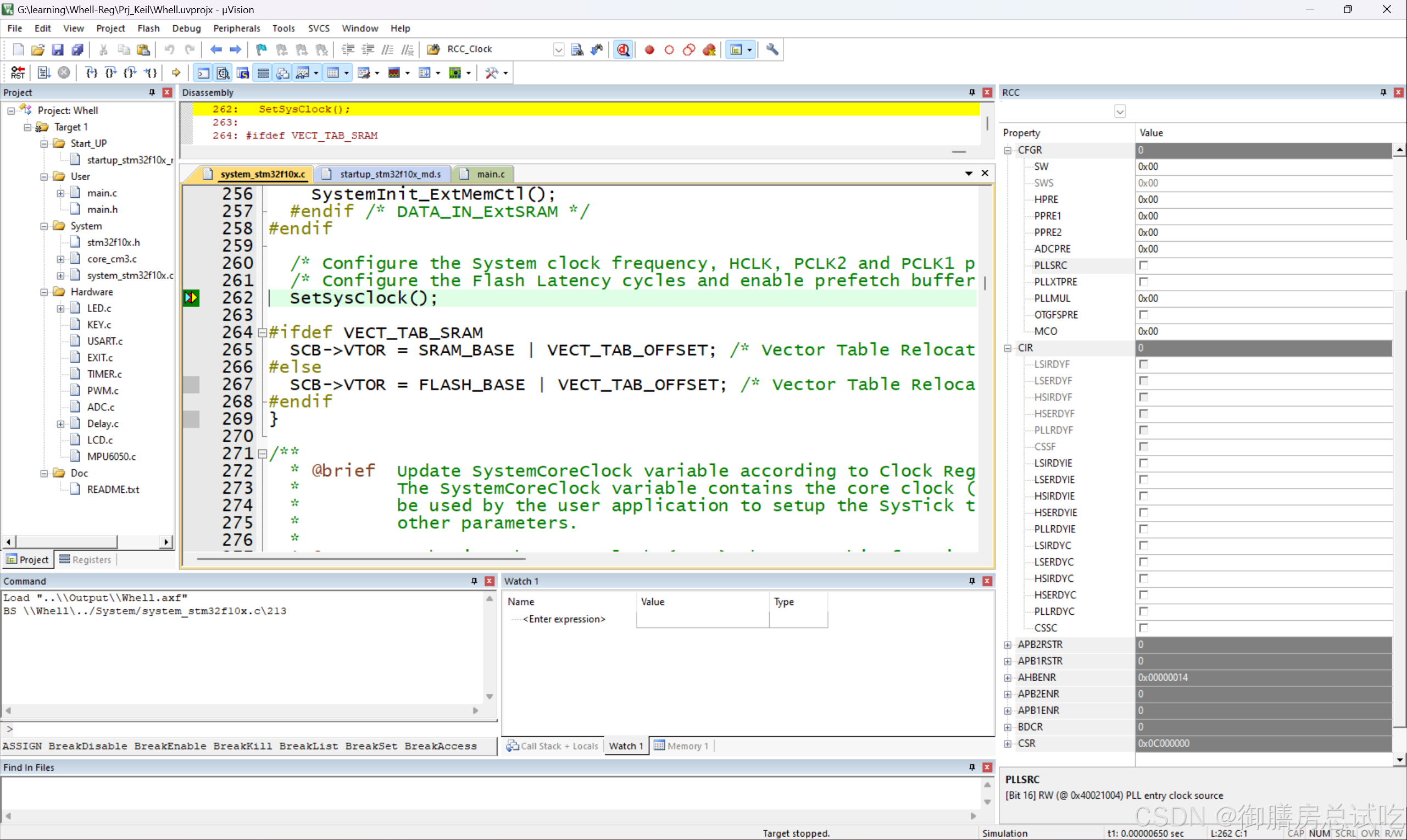Expand the CSR register group
The image size is (1407, 840).
click(x=1008, y=743)
